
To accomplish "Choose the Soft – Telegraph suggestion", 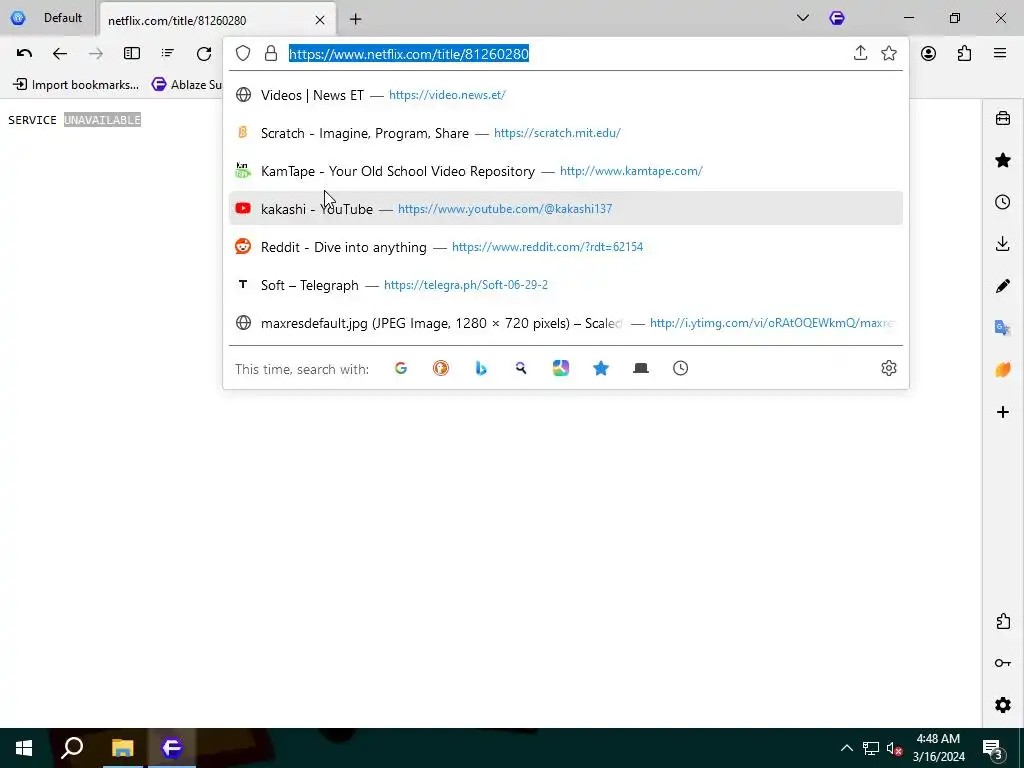I will point(566,285).
